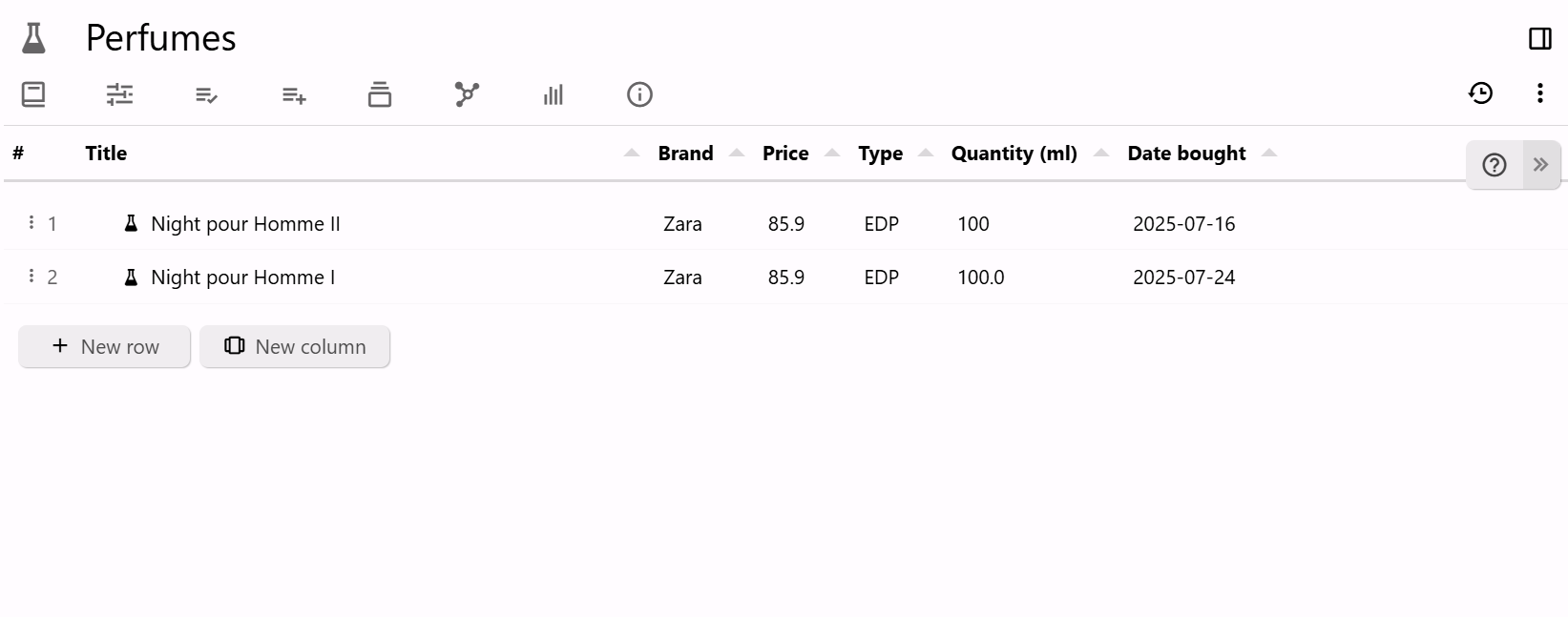Click the help question mark button

[1494, 165]
